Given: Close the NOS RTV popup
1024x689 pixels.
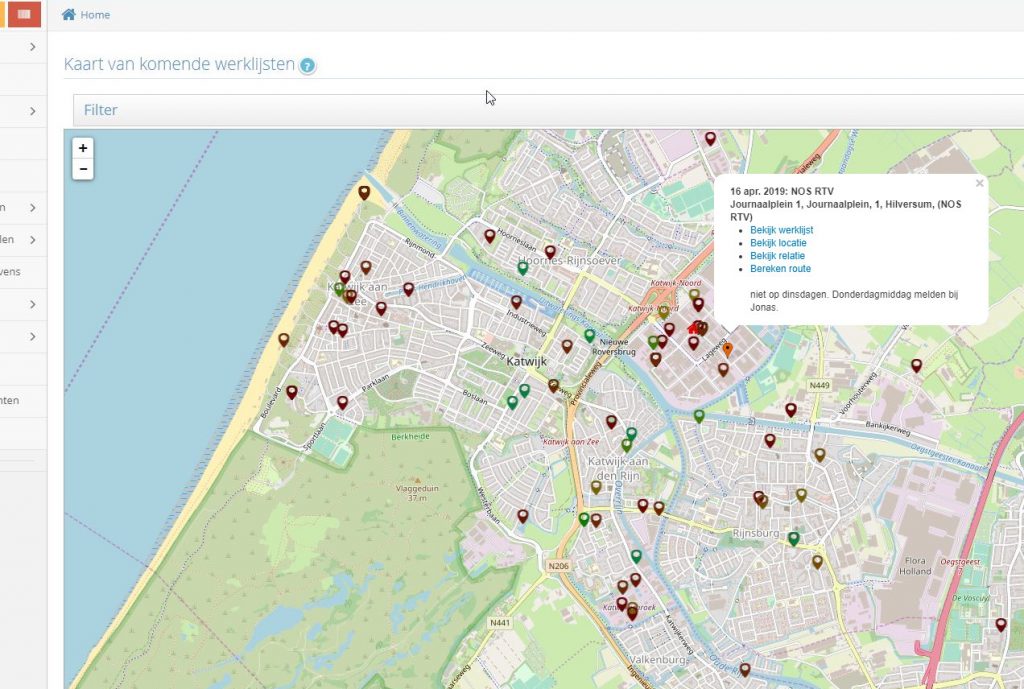Looking at the screenshot, I should [x=979, y=184].
